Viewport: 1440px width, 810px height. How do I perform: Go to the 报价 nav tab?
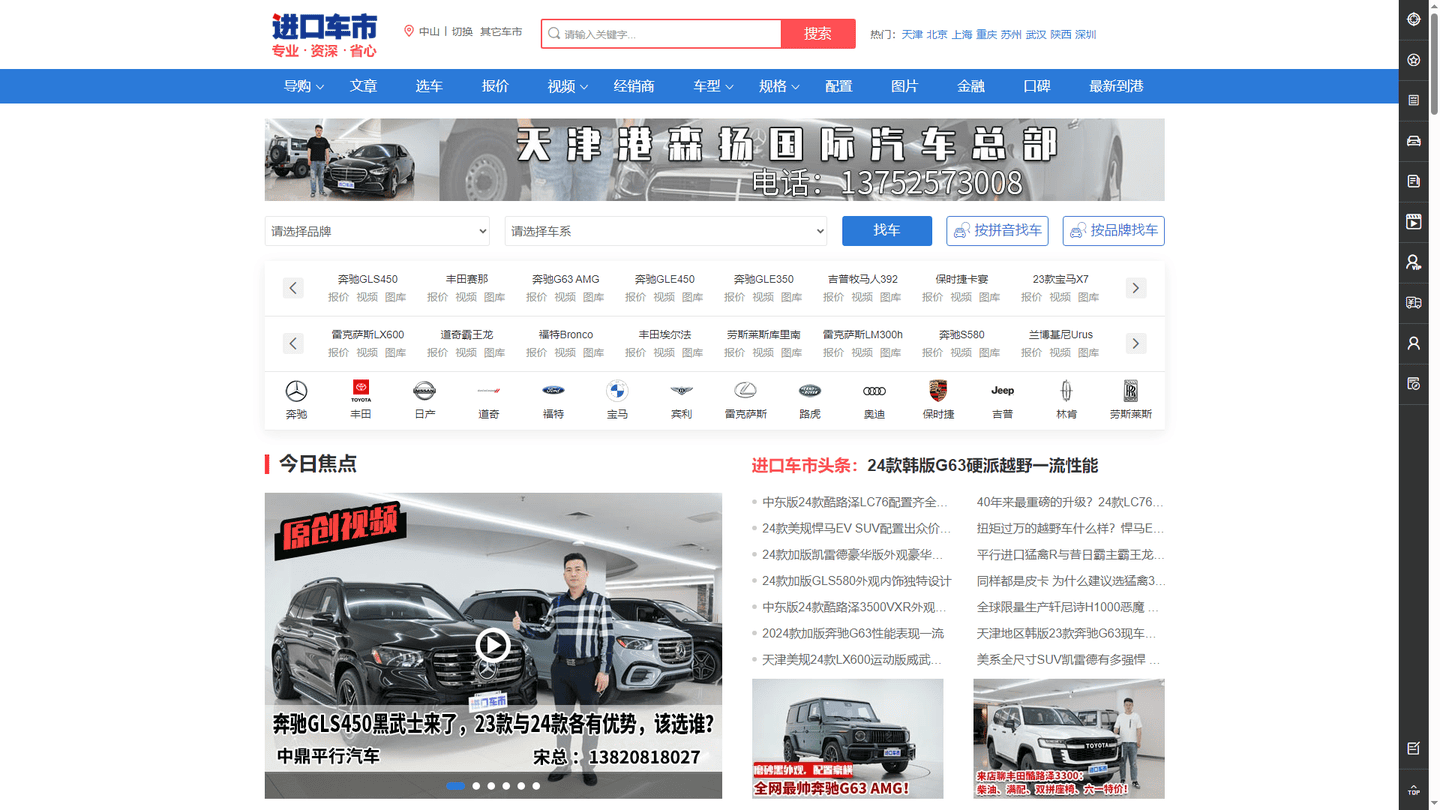coord(495,86)
